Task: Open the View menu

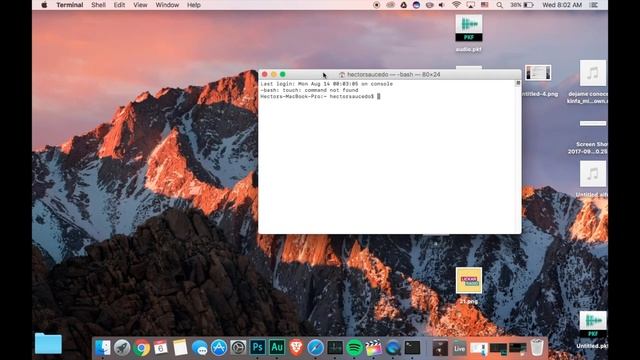Action: [140, 5]
